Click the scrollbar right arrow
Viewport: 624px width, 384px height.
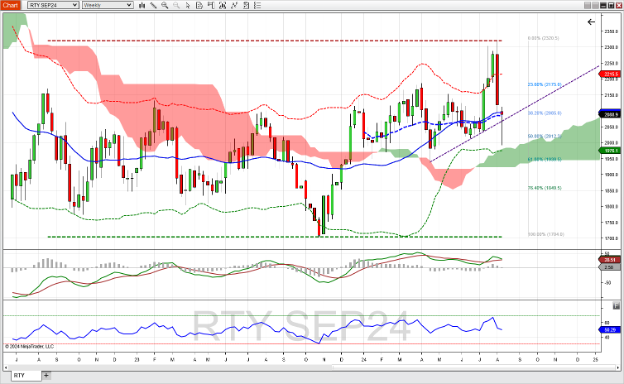(x=618, y=367)
